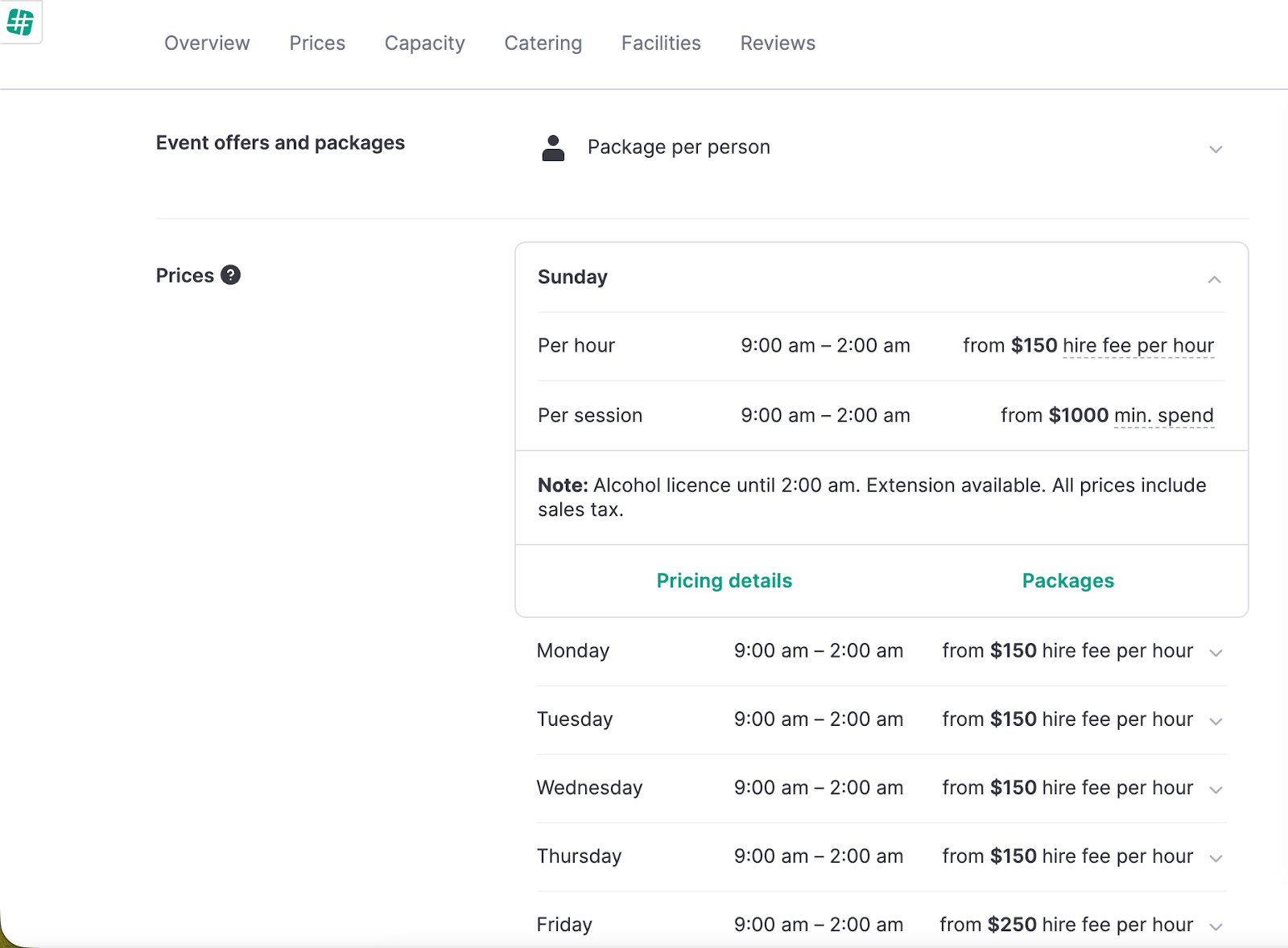Click the Prices help question mark icon
The width and height of the screenshot is (1288, 948).
click(230, 275)
